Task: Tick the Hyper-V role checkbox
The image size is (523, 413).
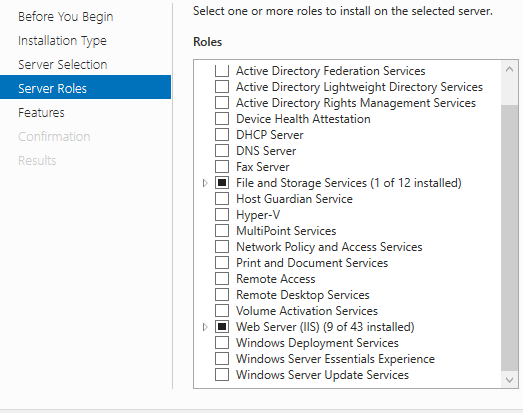Action: click(222, 215)
